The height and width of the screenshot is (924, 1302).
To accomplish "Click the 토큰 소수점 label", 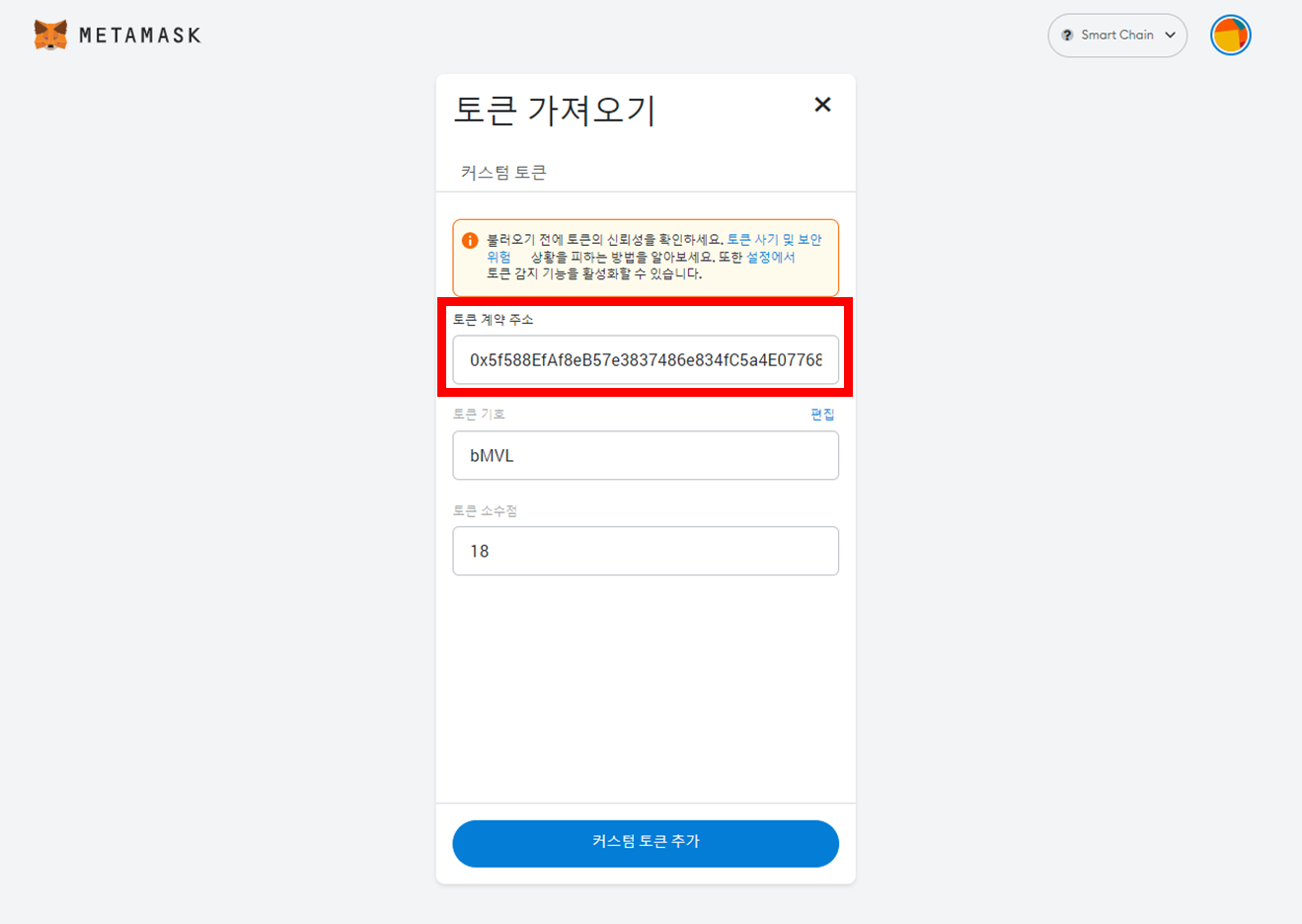I will pos(486,511).
